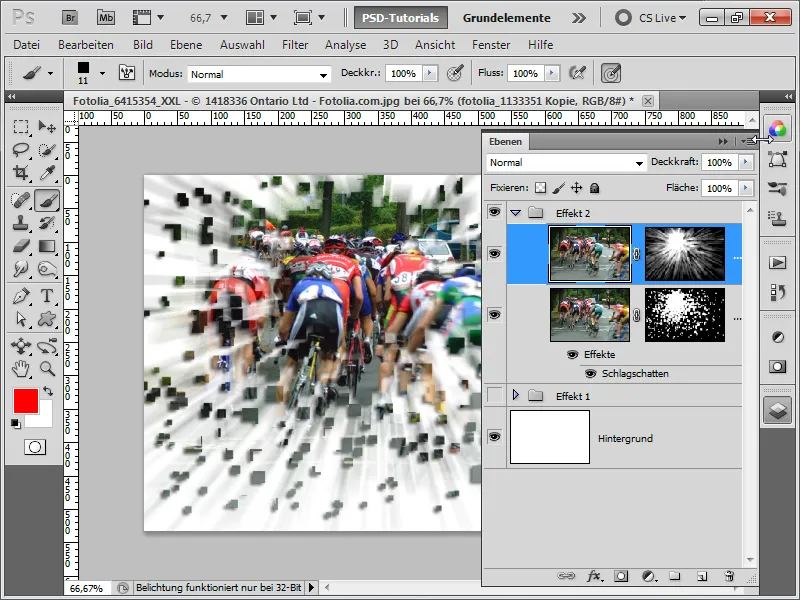The image size is (800, 600).
Task: Select the Eyedropper tool
Action: click(x=47, y=173)
